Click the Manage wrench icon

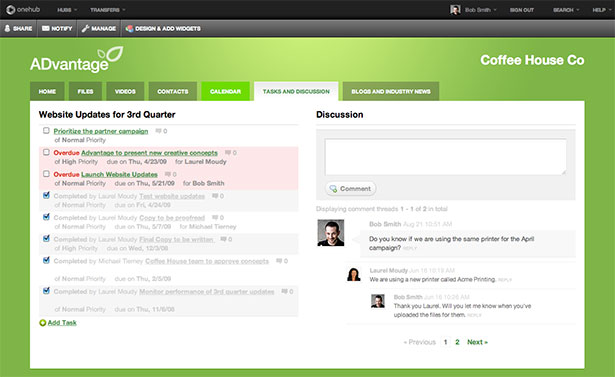coord(85,28)
